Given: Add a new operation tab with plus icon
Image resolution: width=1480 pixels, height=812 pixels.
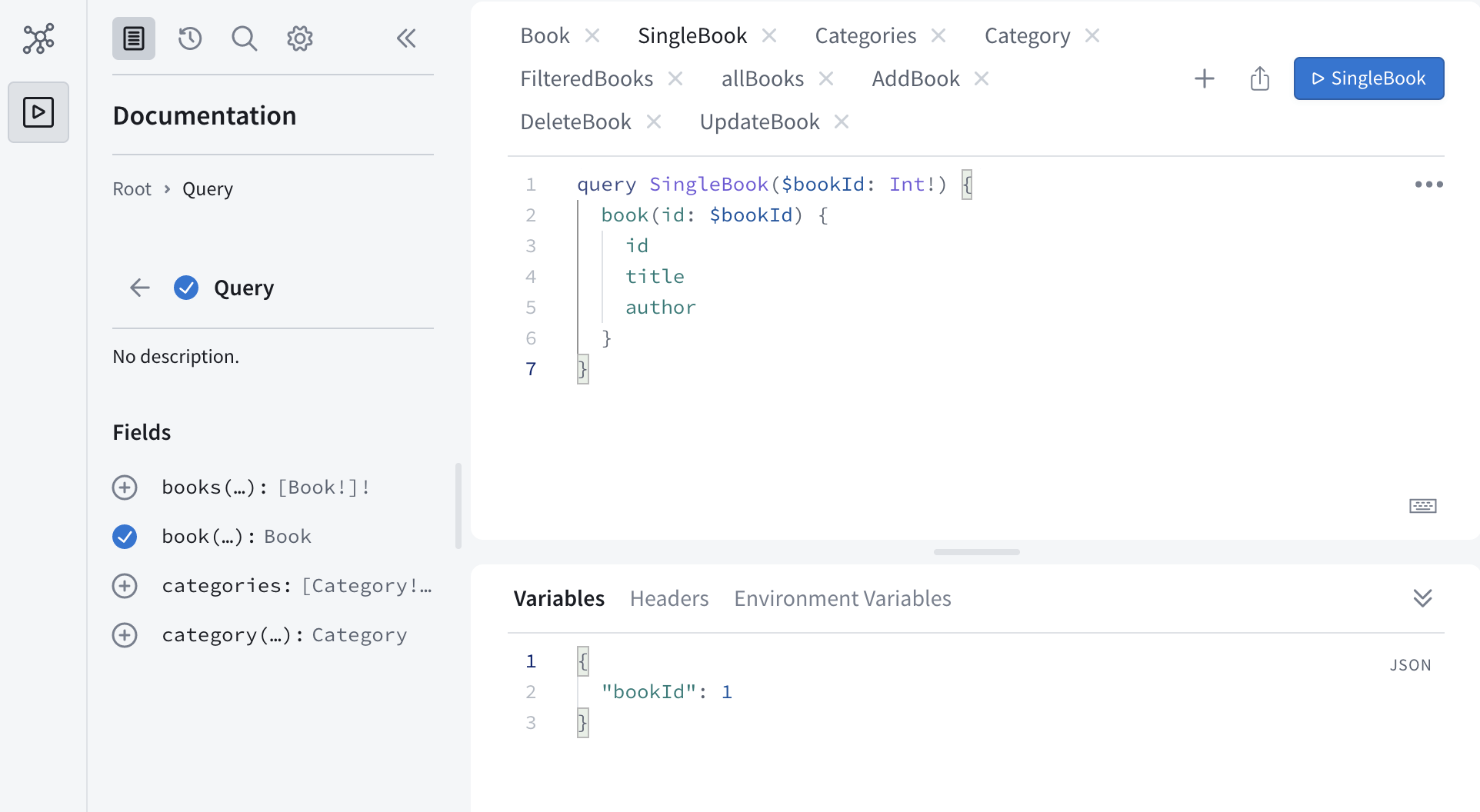Looking at the screenshot, I should tap(1205, 78).
